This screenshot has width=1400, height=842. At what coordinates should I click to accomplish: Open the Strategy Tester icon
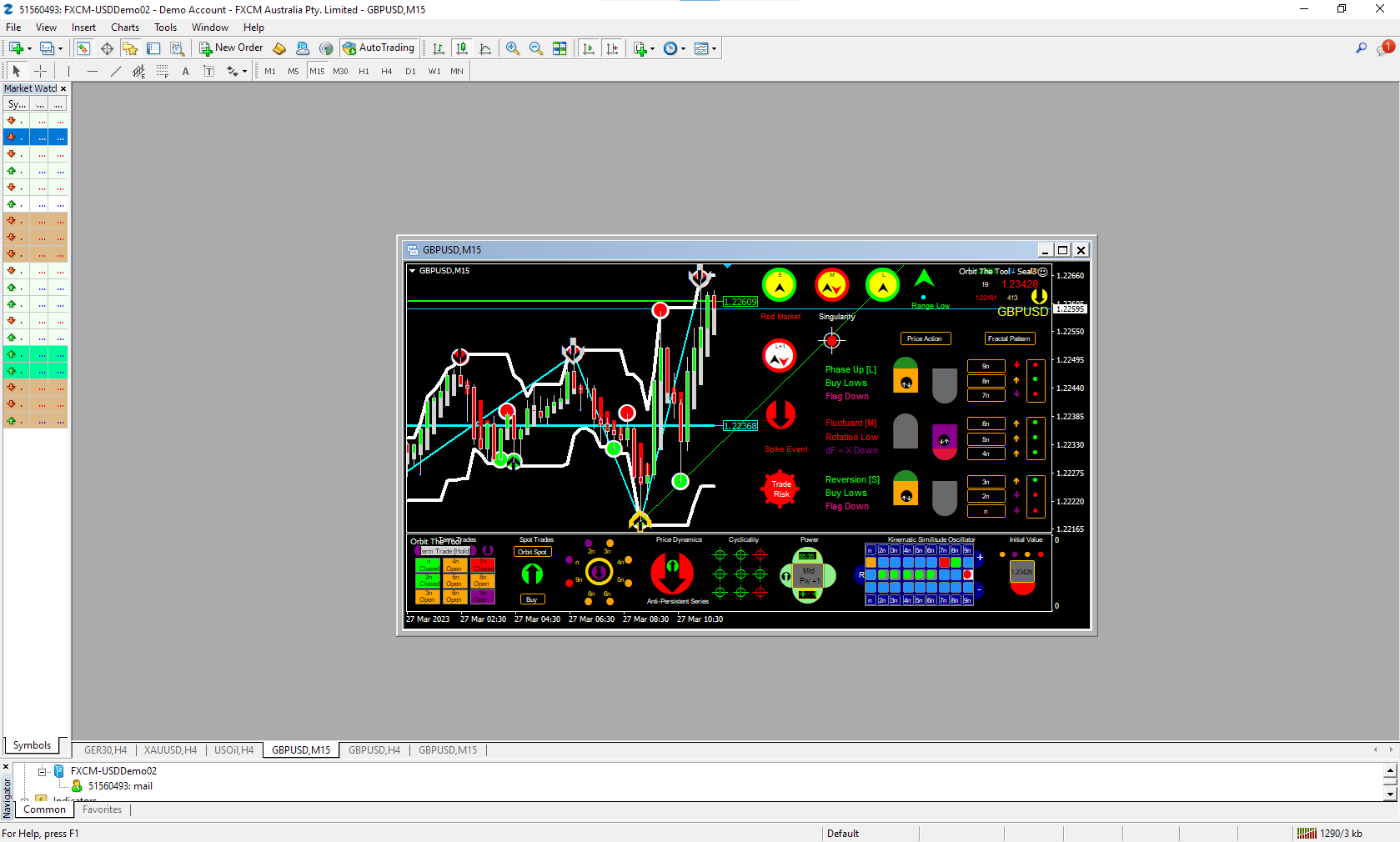[177, 48]
